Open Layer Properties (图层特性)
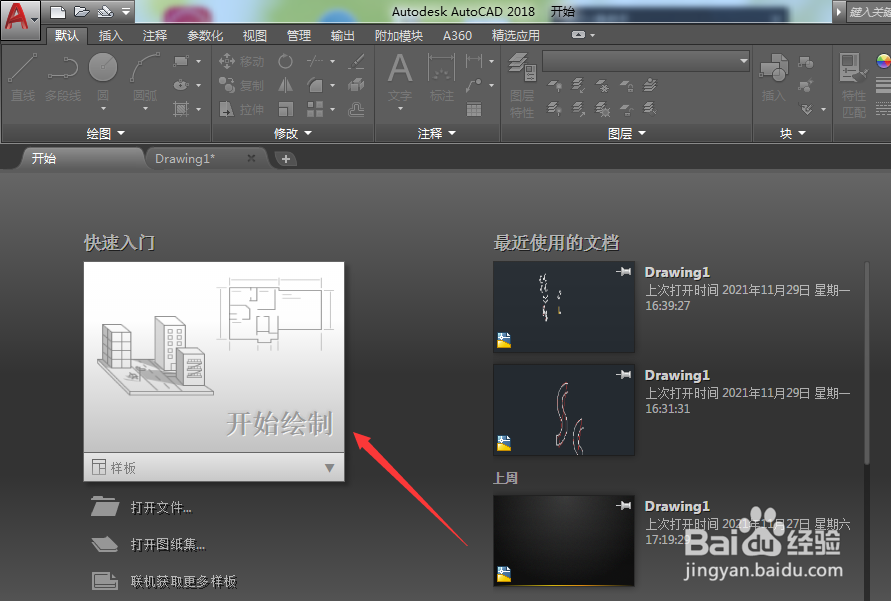The height and width of the screenshot is (601, 891). [x=522, y=85]
